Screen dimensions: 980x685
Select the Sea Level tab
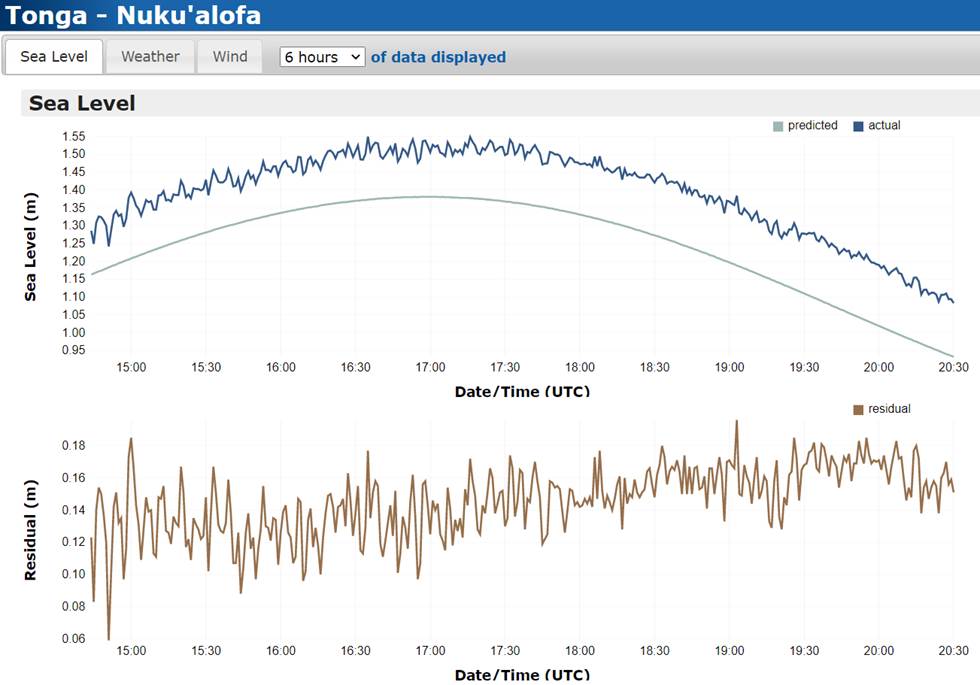pos(54,57)
